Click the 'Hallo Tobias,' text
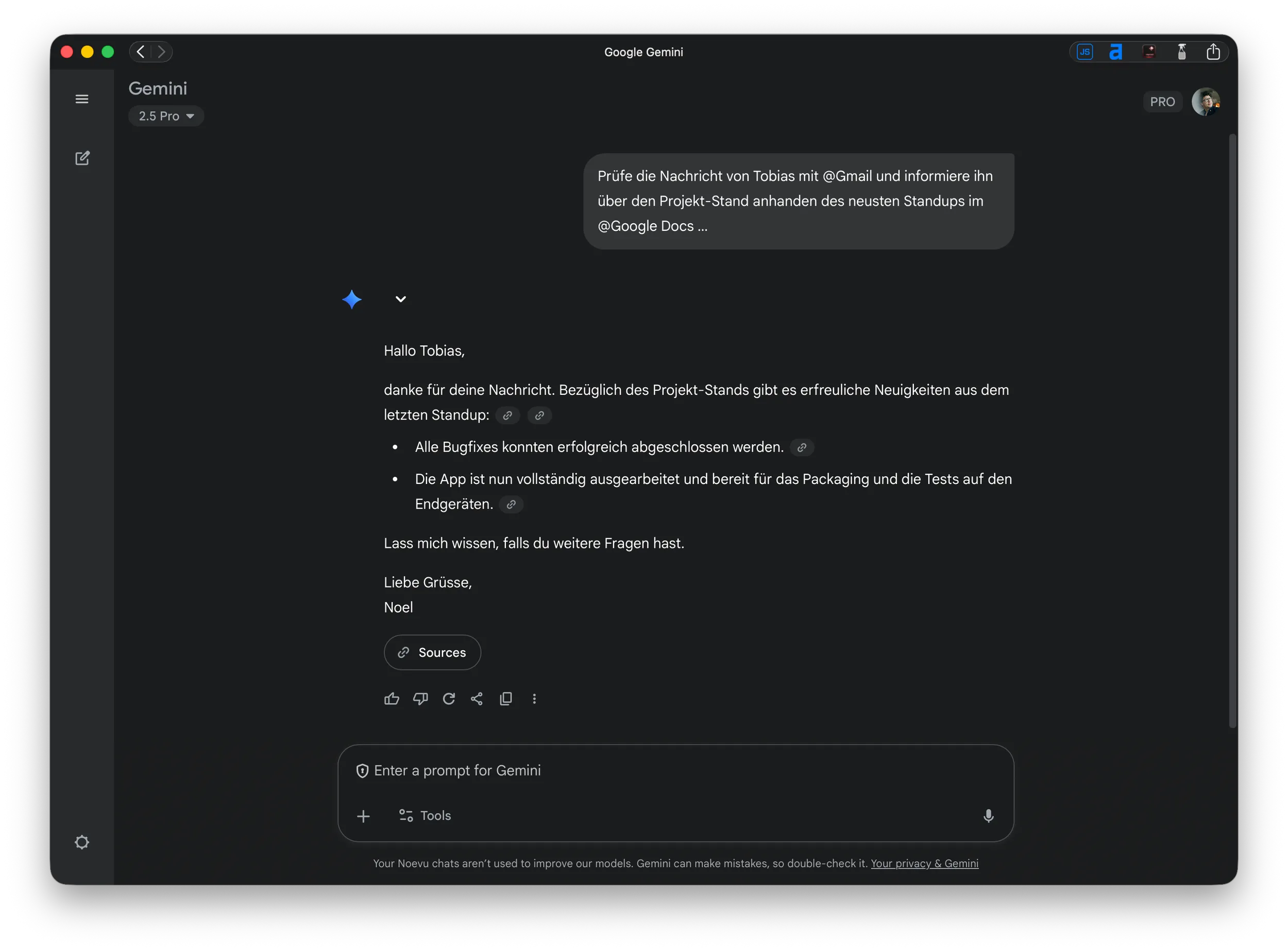The height and width of the screenshot is (951, 1288). click(x=424, y=351)
